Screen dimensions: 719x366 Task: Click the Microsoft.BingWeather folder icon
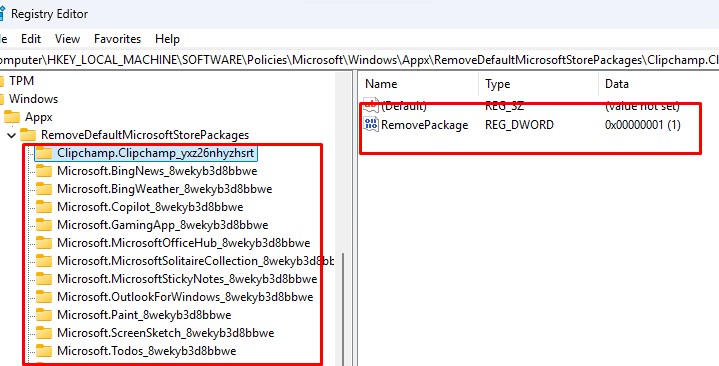[44, 189]
